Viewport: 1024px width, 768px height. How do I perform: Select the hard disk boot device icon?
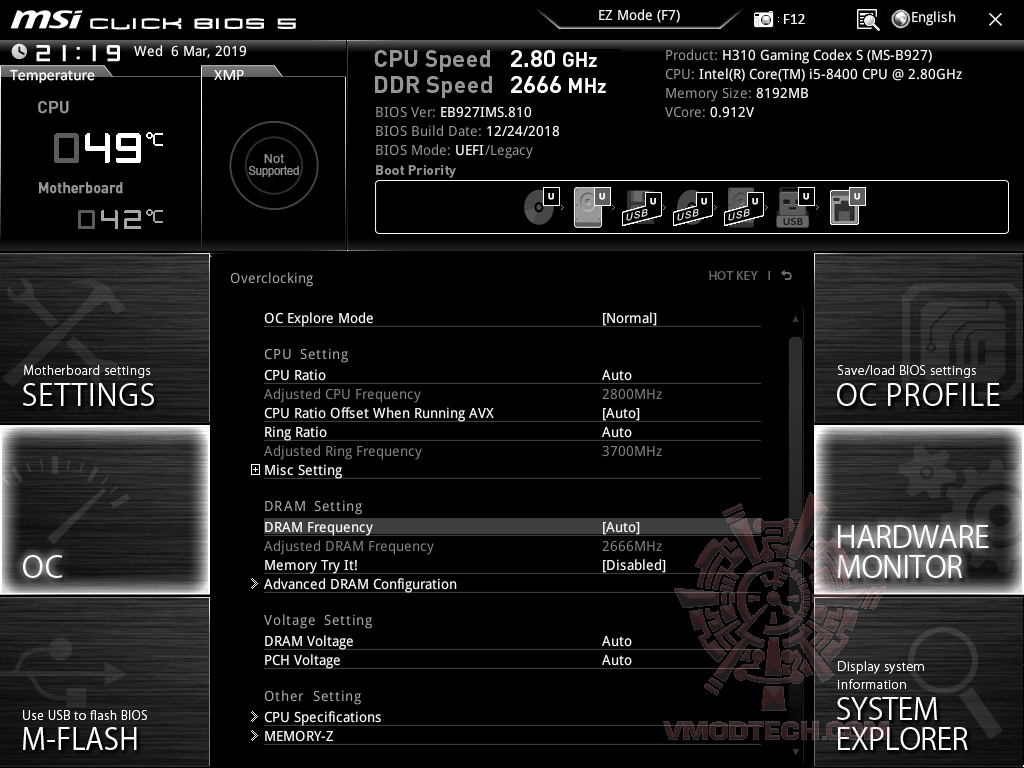[592, 206]
